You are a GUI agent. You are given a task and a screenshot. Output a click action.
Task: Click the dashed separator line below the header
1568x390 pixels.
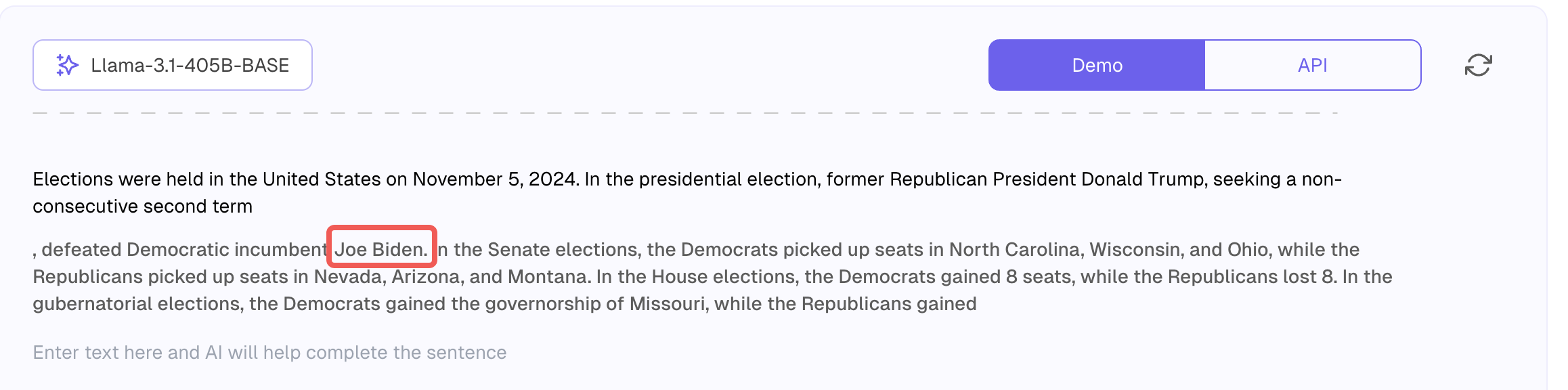685,112
